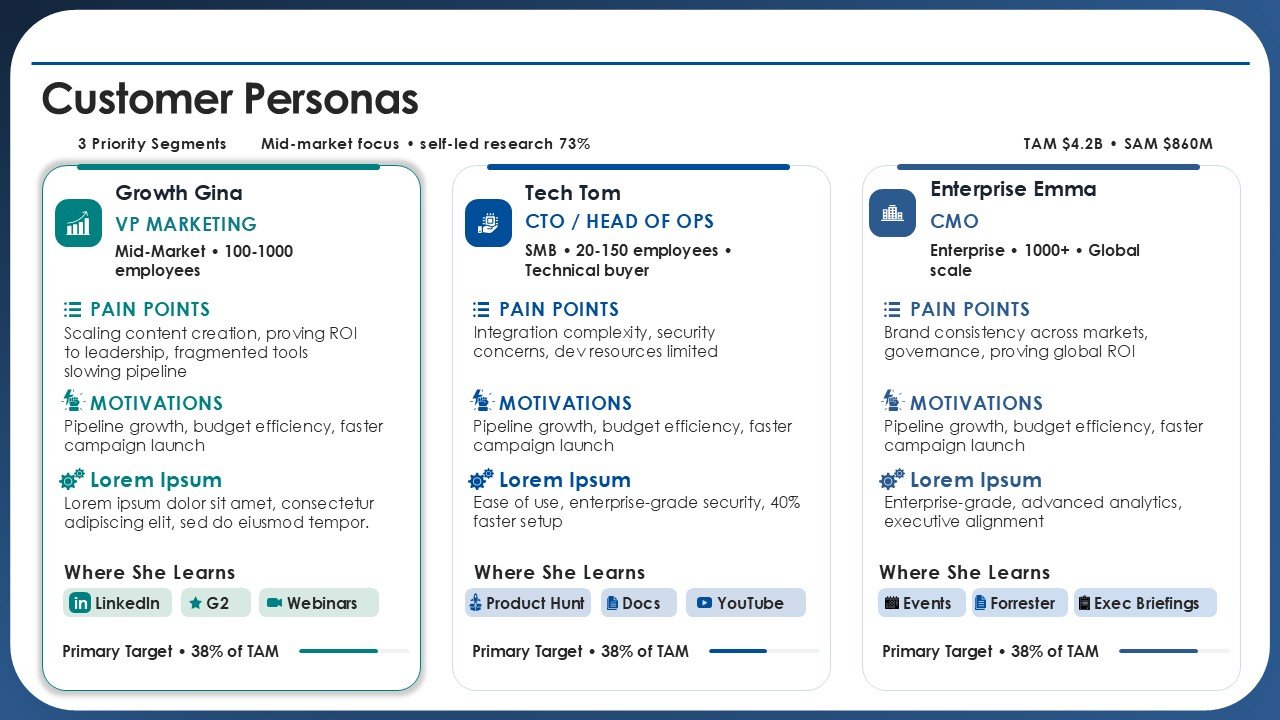Click the Forrester chip
1280x720 pixels.
[x=1020, y=603]
